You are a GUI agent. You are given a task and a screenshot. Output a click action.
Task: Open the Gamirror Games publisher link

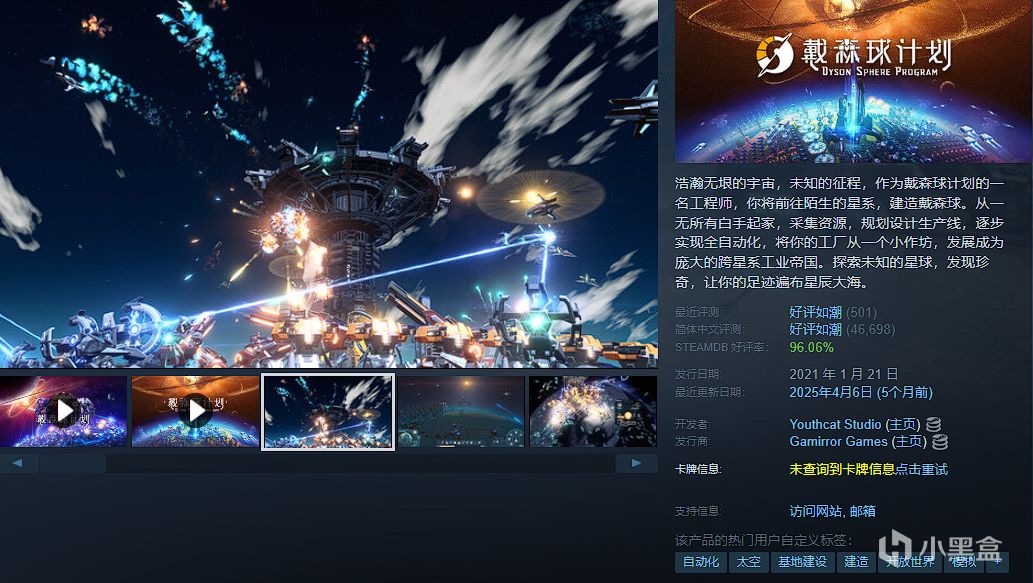click(x=839, y=441)
